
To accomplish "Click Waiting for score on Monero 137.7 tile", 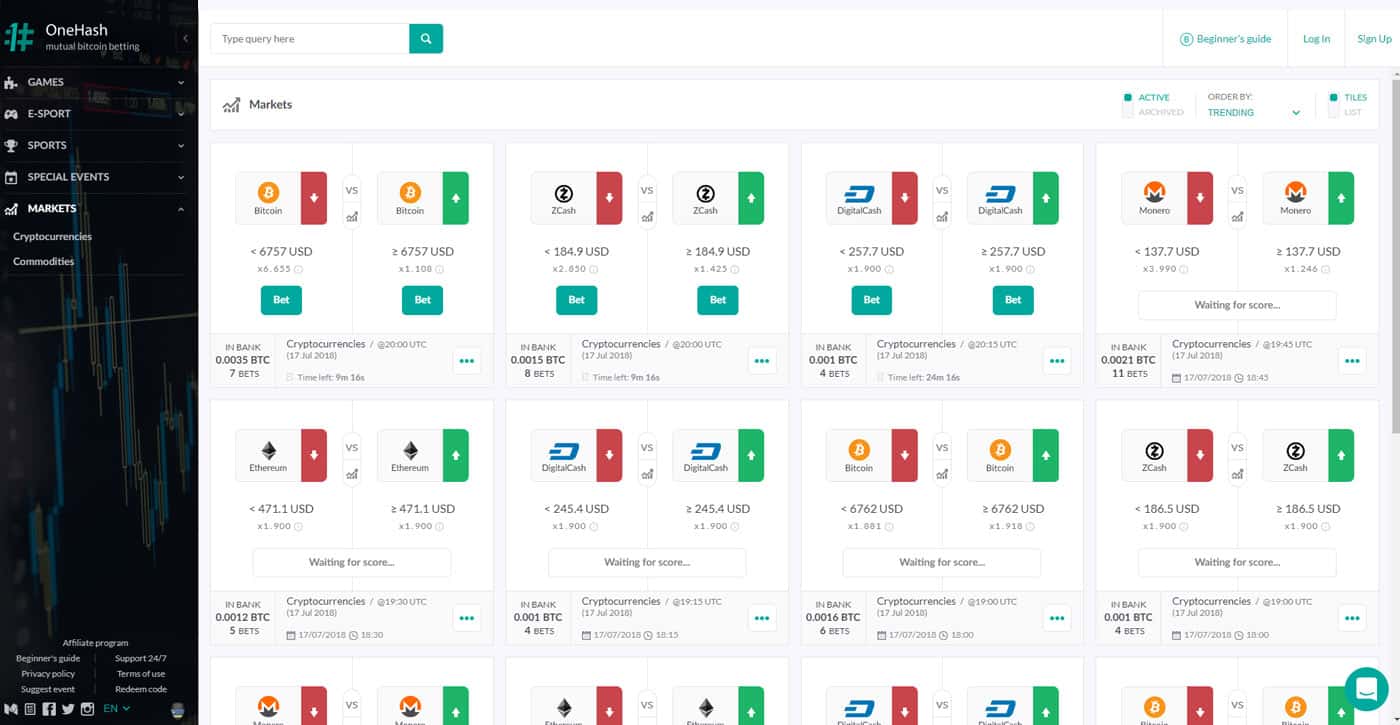I will pyautogui.click(x=1237, y=305).
